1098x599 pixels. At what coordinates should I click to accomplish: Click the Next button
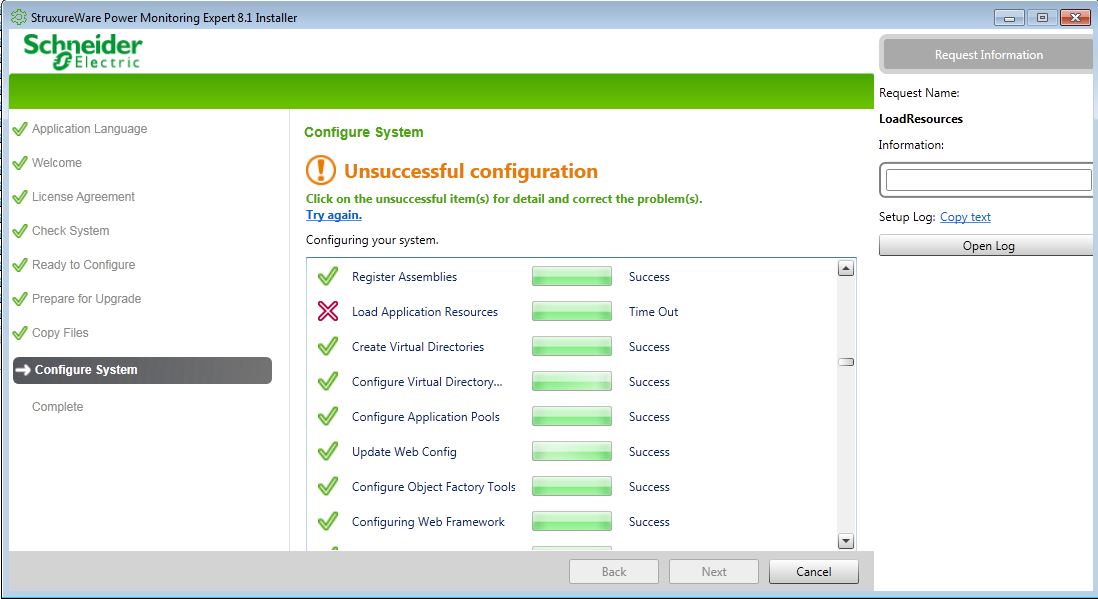coord(714,572)
